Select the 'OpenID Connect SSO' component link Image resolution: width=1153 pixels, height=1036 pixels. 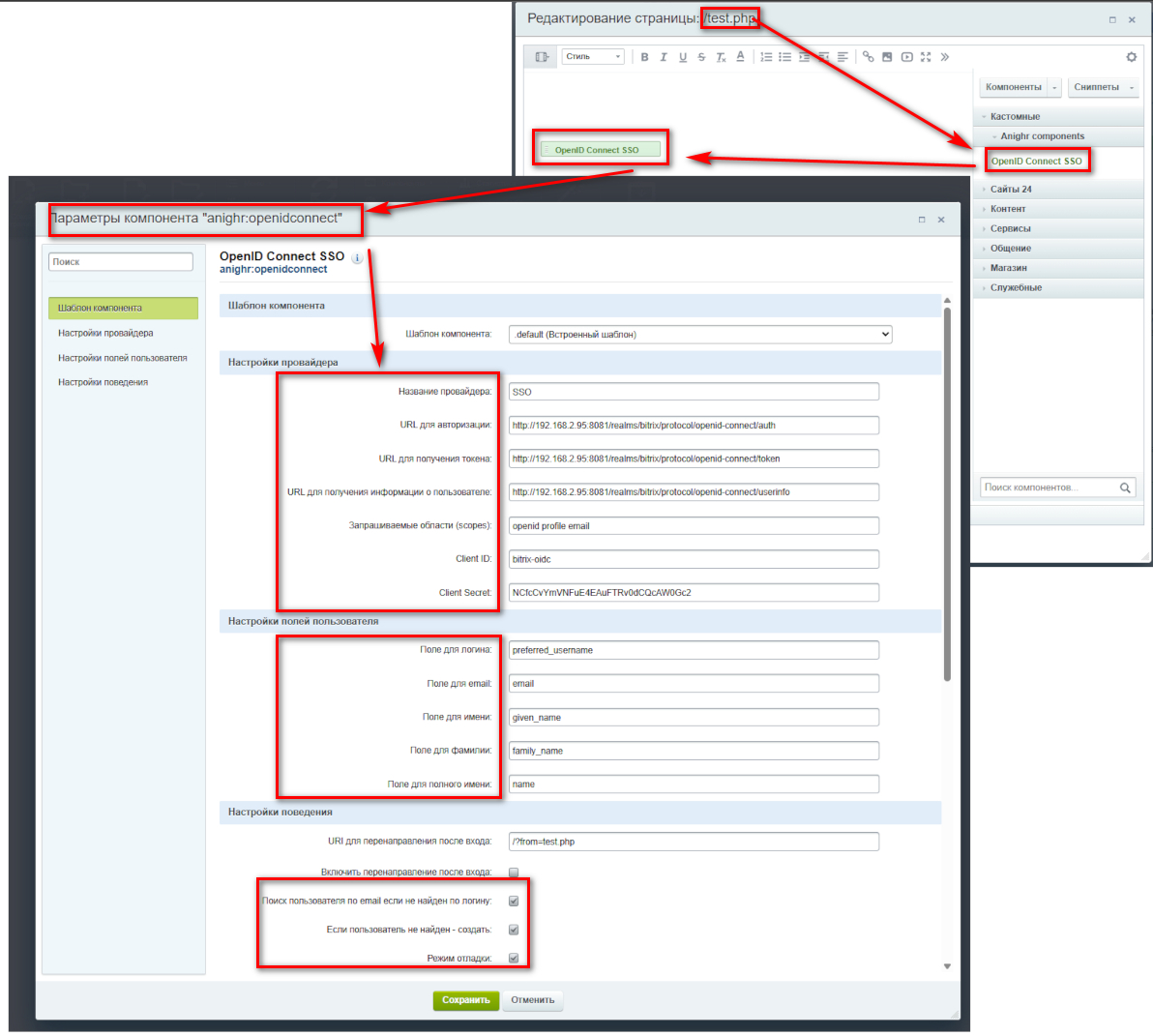pyautogui.click(x=1037, y=162)
